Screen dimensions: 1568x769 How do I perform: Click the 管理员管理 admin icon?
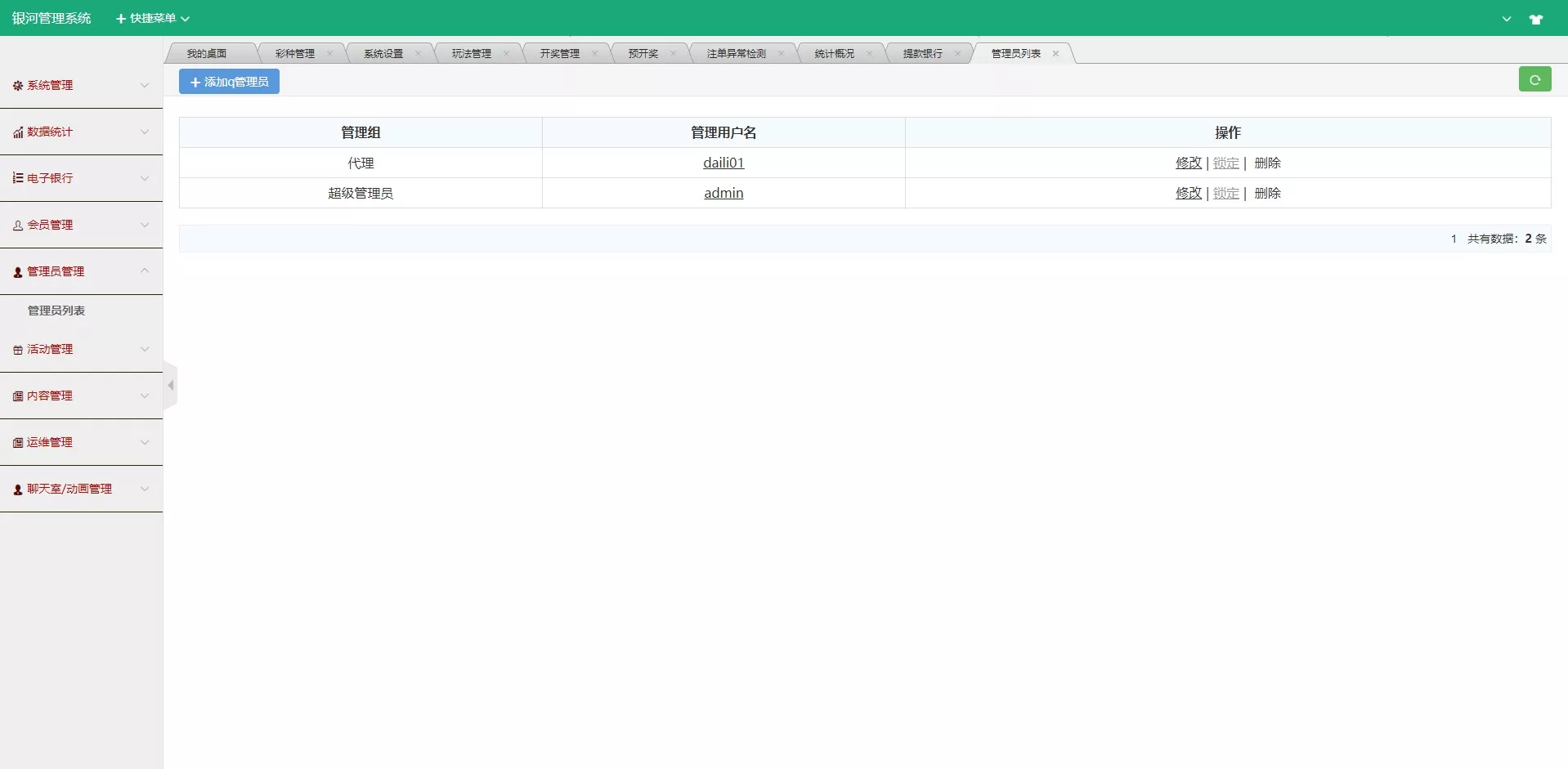click(16, 271)
